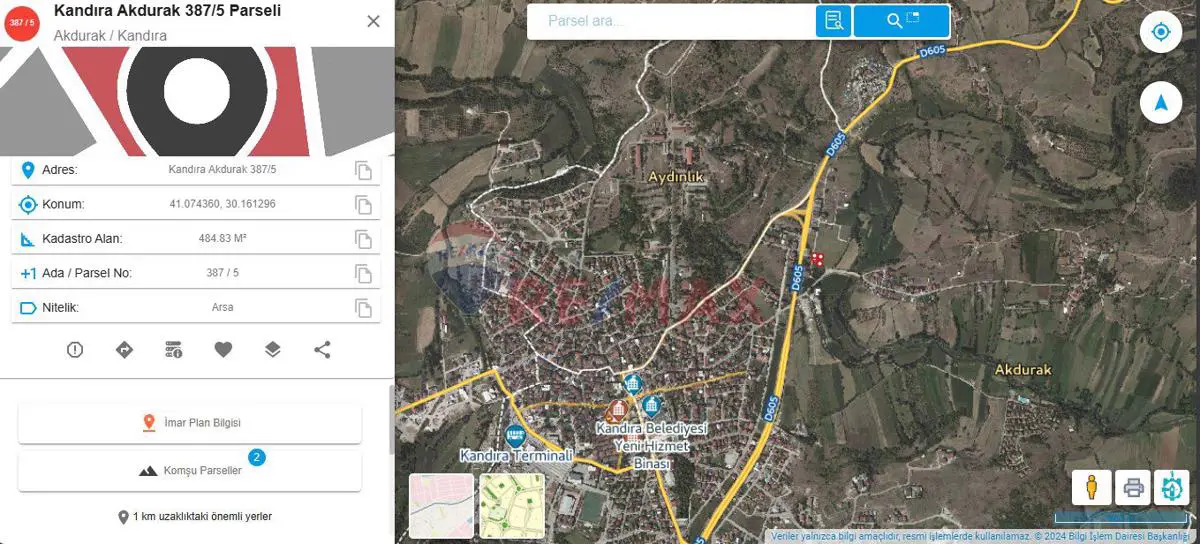Share the parcel using the share icon
Screen dimensions: 1200x544
click(x=322, y=349)
